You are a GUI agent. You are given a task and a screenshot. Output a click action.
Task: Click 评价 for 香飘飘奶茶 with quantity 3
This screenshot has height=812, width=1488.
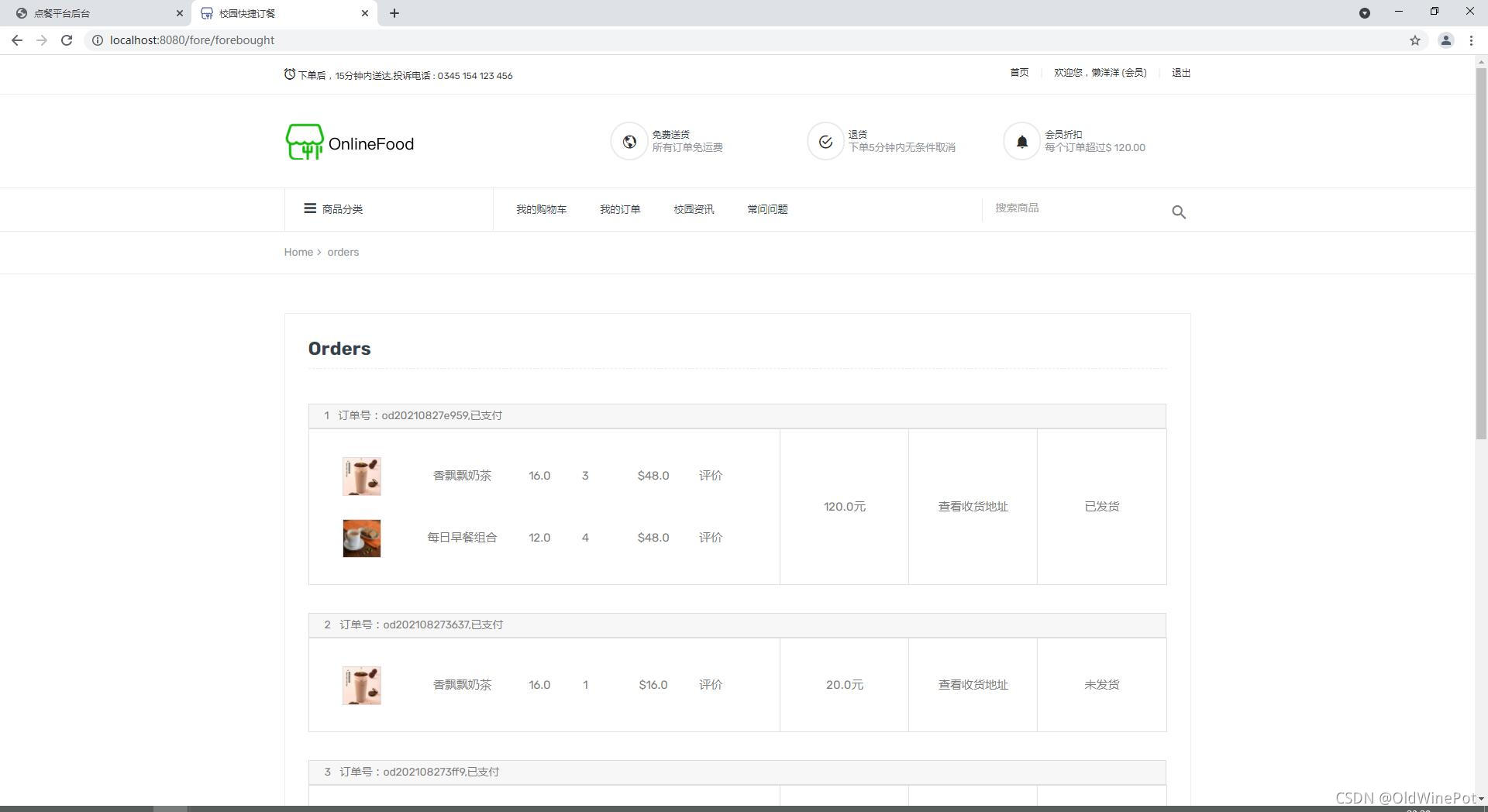(x=711, y=476)
